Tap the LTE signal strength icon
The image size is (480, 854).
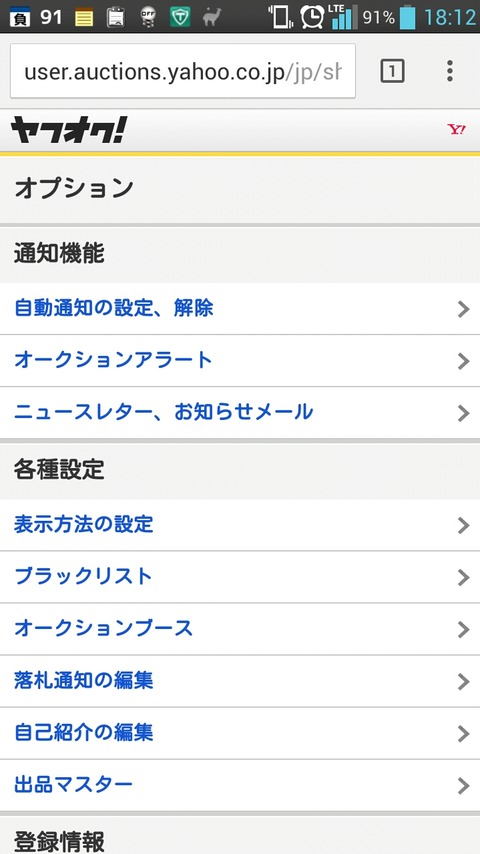pos(343,17)
